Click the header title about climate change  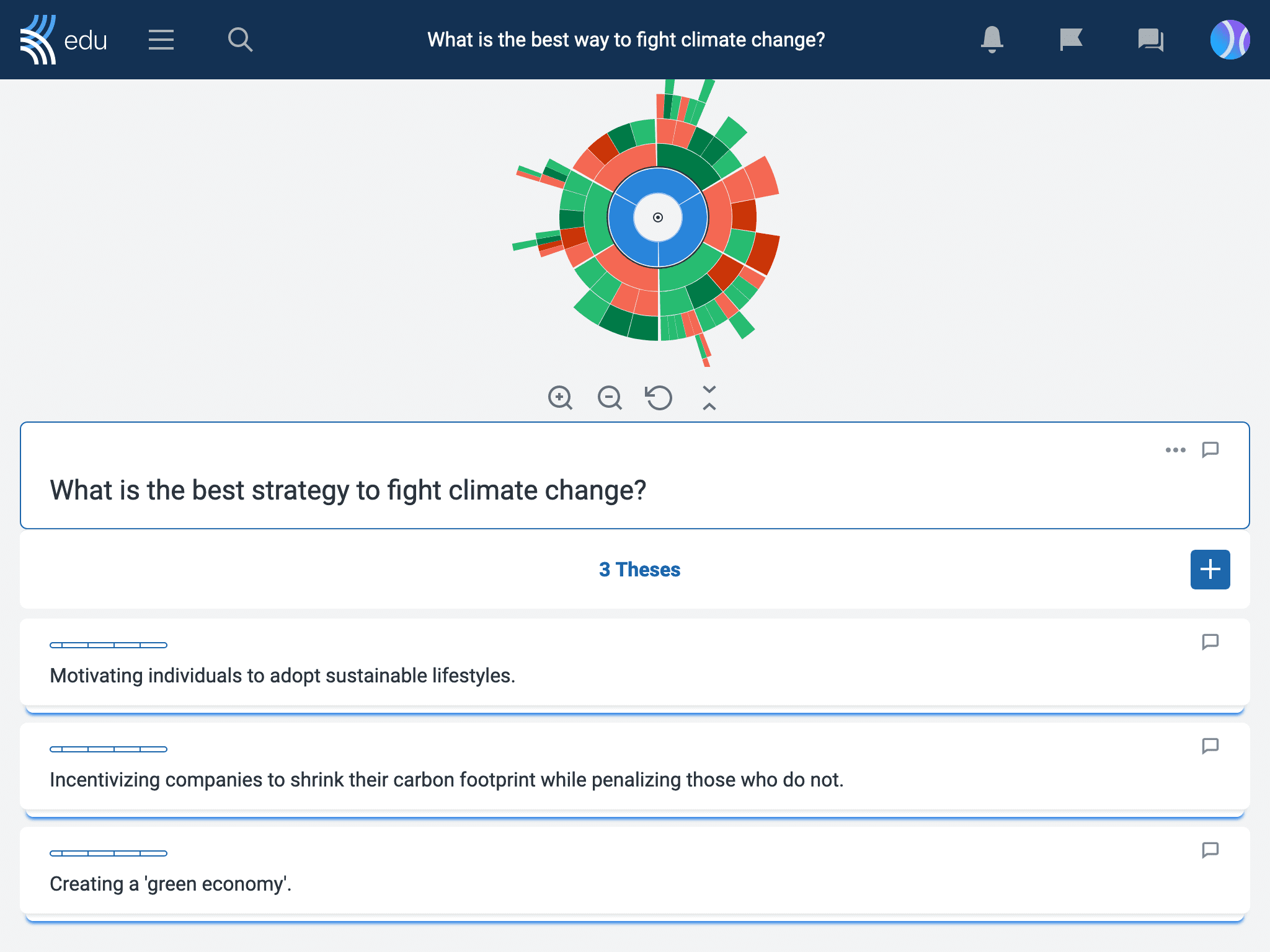pos(626,40)
